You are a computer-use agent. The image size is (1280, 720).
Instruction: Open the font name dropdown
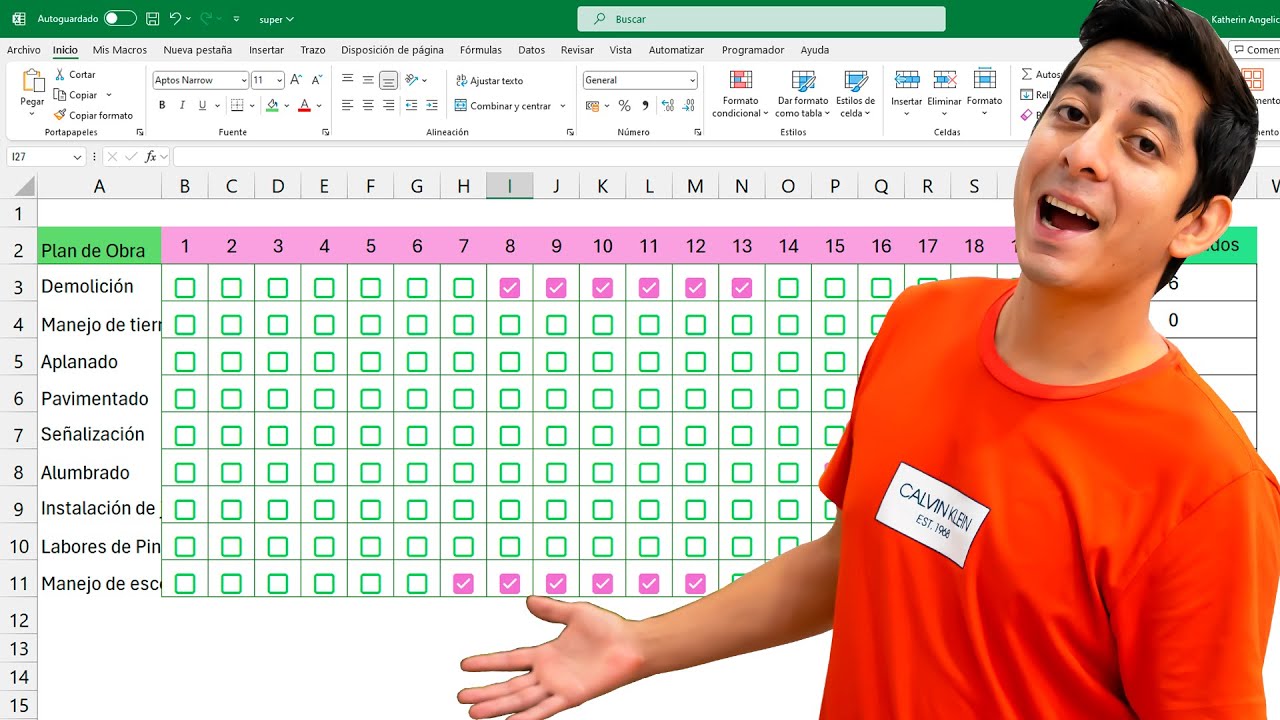click(244, 80)
